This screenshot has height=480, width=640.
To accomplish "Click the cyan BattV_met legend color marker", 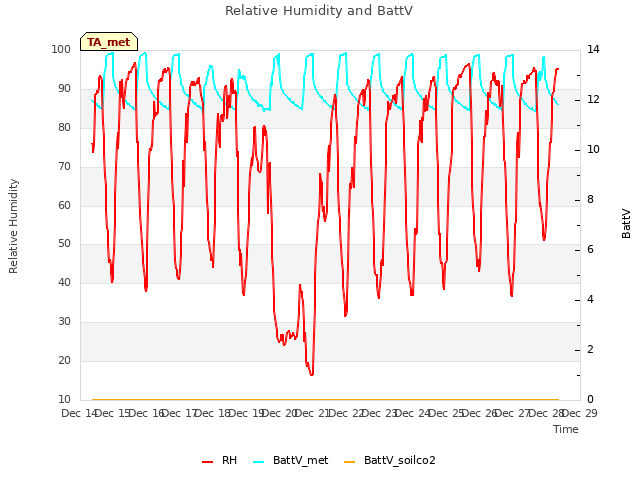I will point(258,462).
